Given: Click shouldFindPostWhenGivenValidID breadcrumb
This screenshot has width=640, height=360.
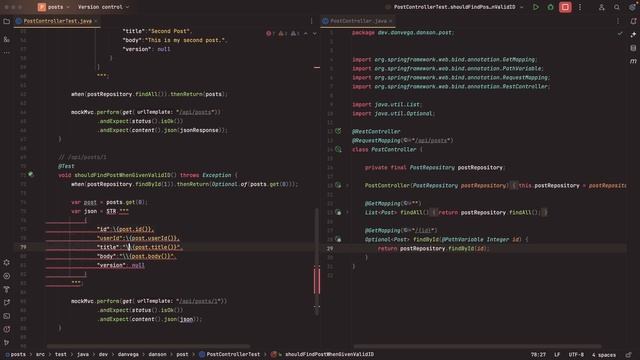Looking at the screenshot, I should point(322,354).
